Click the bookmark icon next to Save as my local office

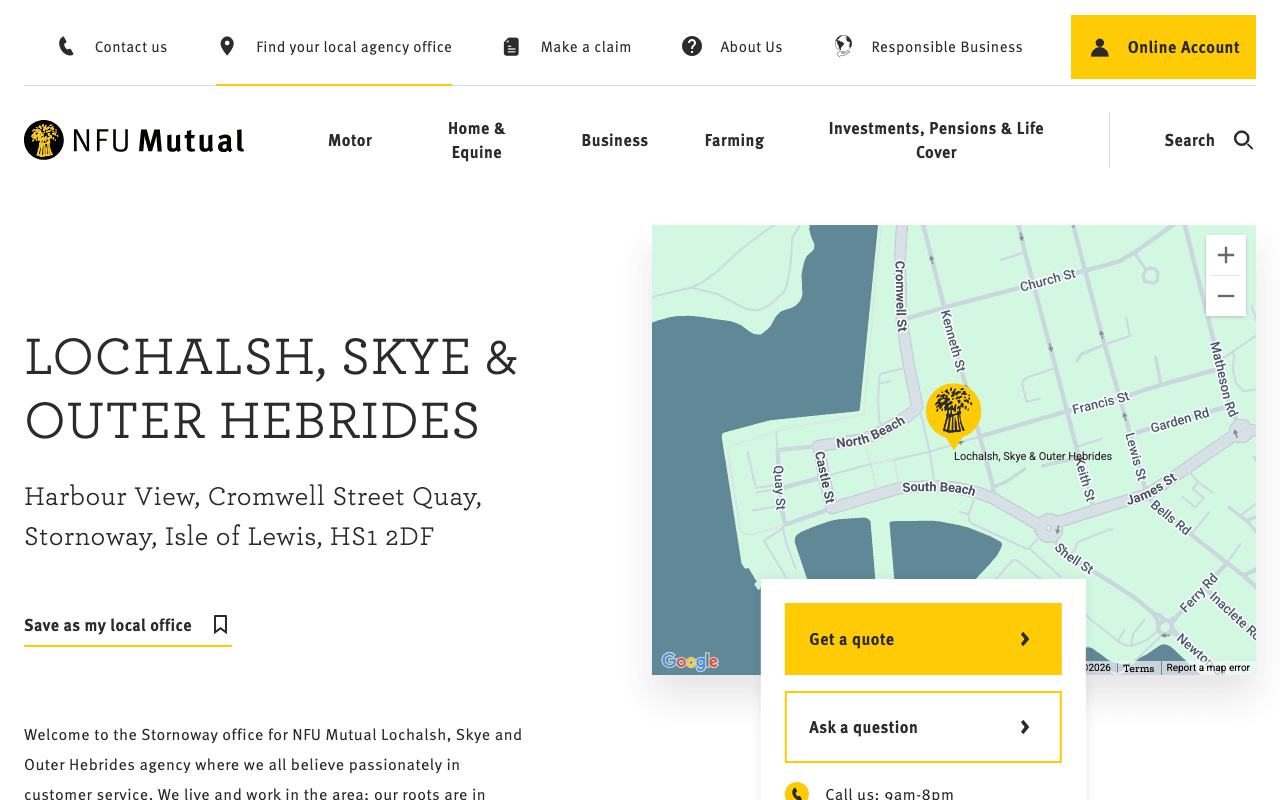pos(221,625)
